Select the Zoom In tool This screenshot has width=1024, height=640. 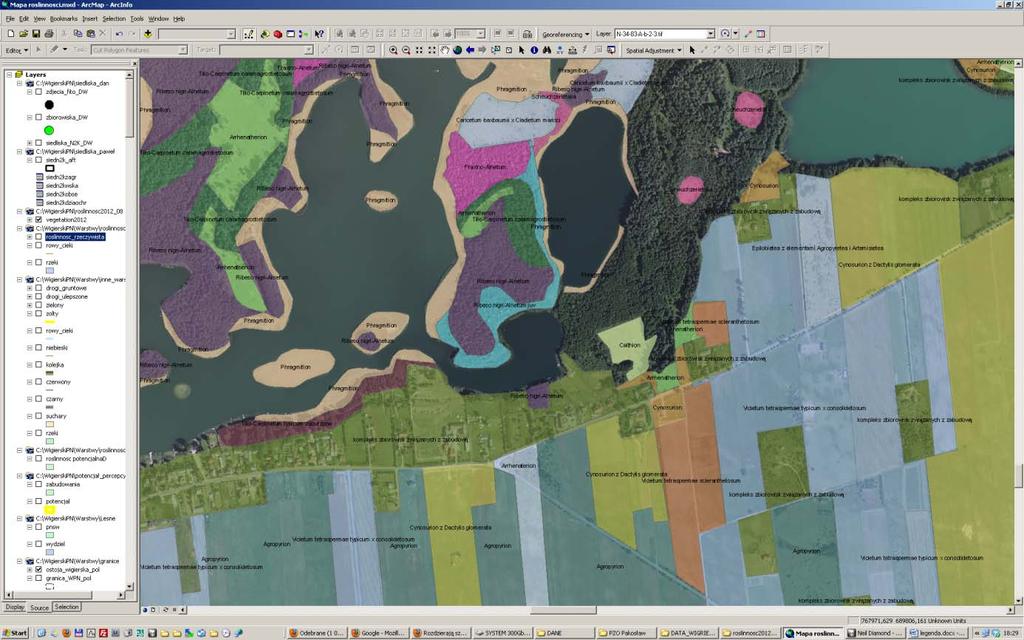click(x=393, y=50)
